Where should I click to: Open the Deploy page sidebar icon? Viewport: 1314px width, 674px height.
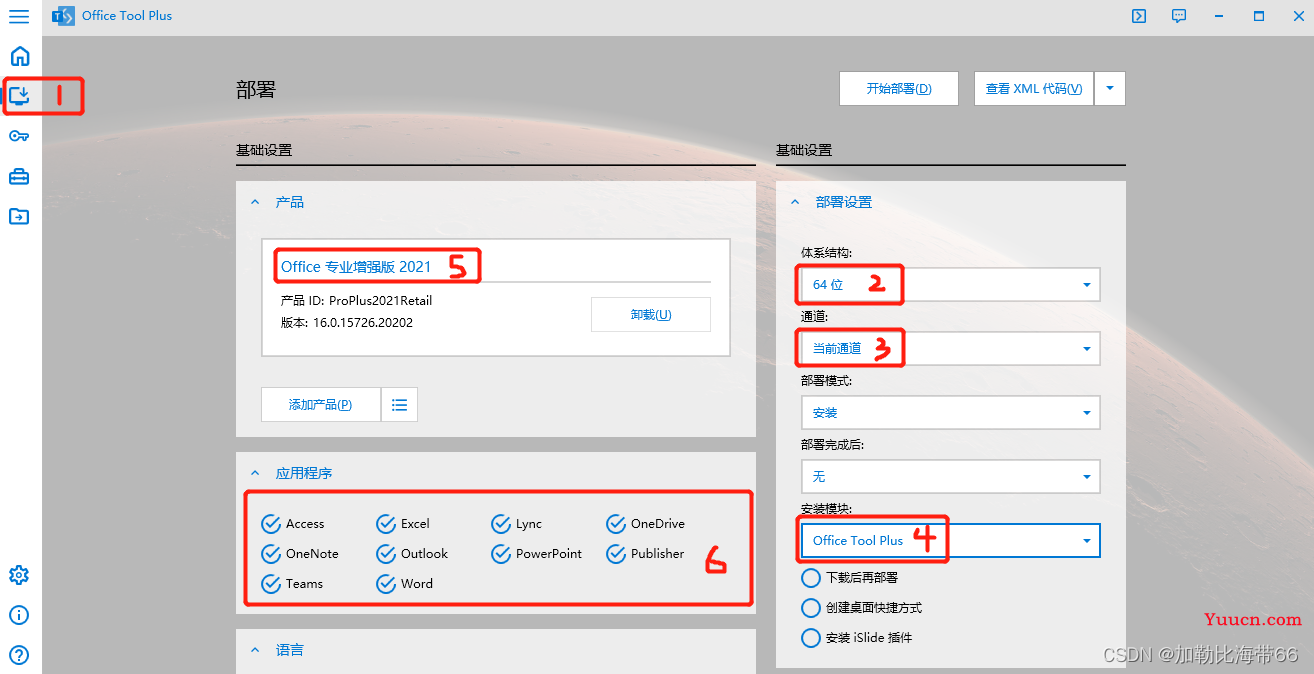pos(20,96)
